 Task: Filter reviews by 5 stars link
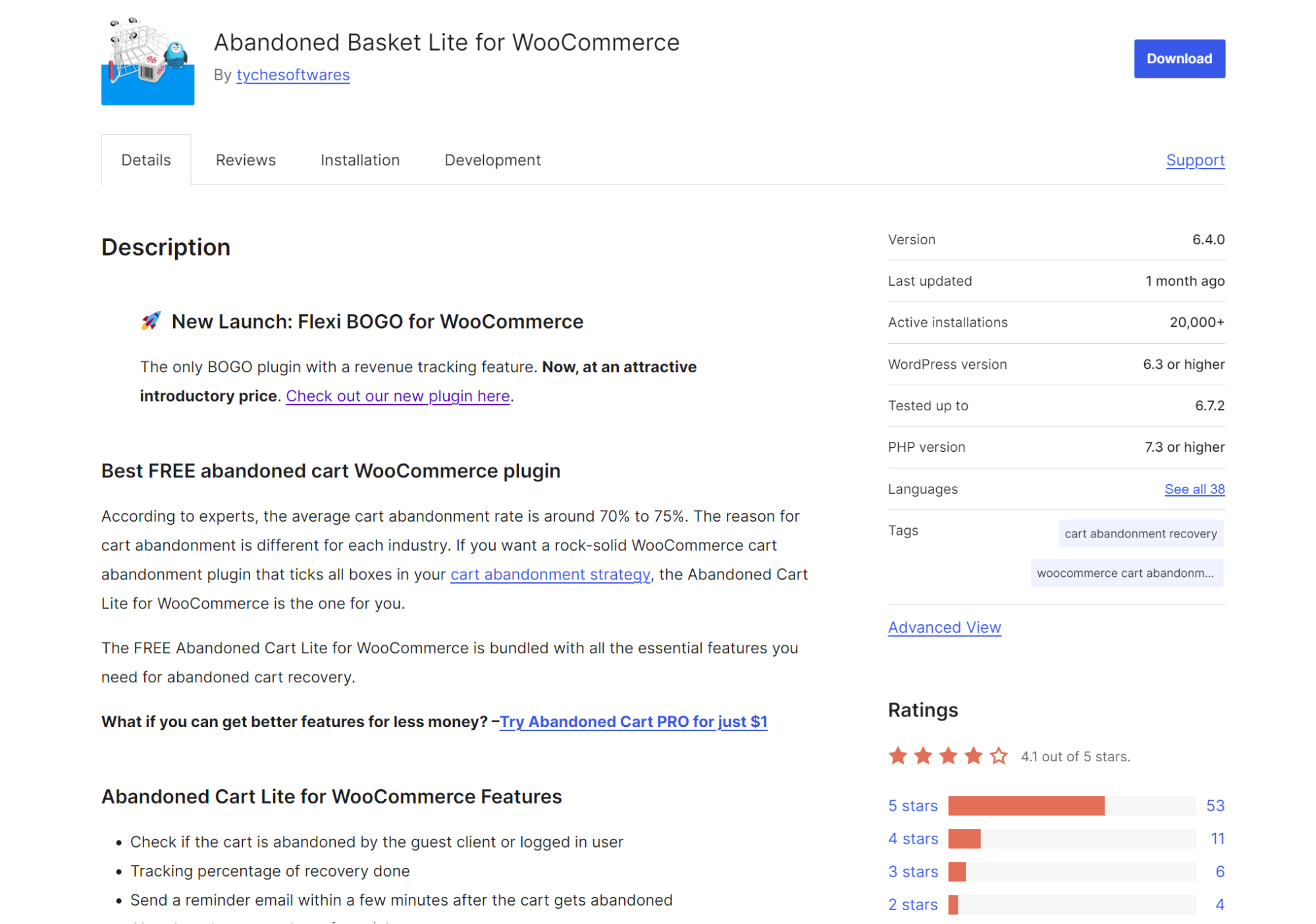[912, 805]
